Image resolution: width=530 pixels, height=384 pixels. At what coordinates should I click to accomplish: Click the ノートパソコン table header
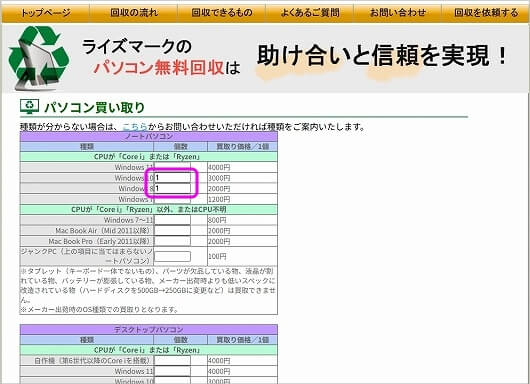click(149, 137)
